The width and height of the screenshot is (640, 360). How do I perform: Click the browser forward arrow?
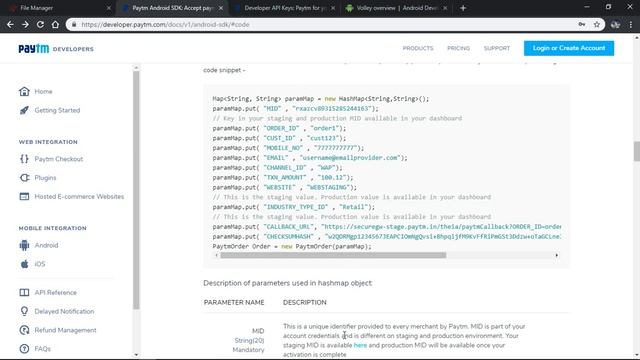25,24
